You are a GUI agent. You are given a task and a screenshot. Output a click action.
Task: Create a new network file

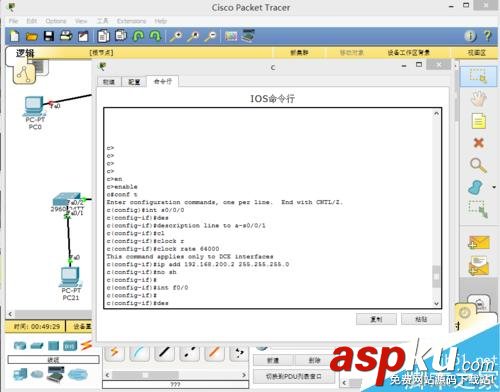coord(14,36)
